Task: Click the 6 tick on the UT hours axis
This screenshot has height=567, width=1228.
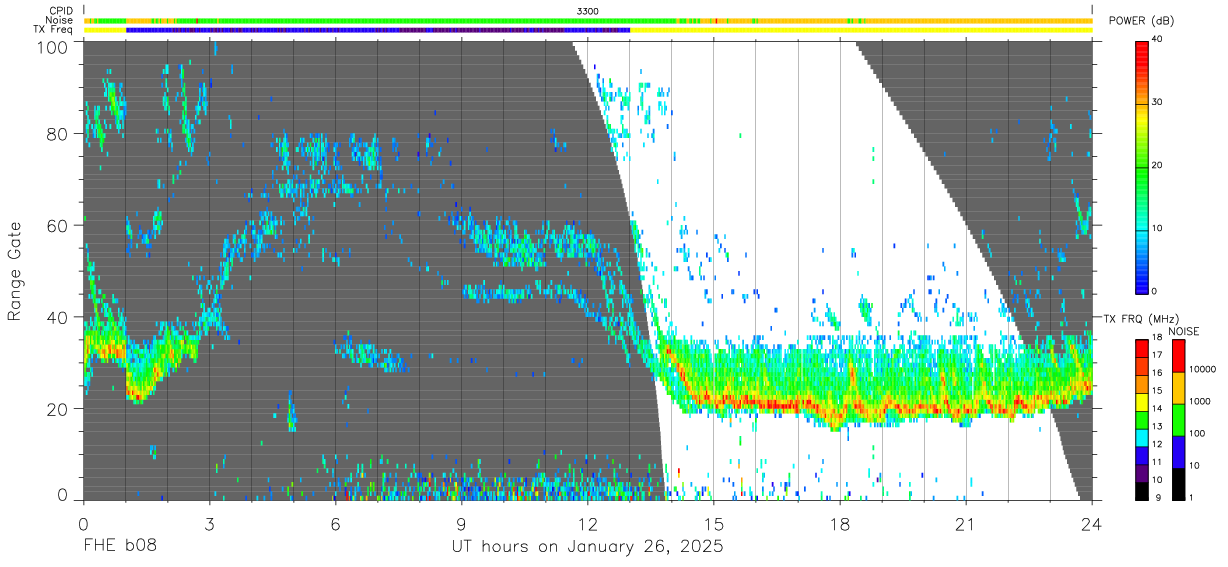Action: [335, 523]
